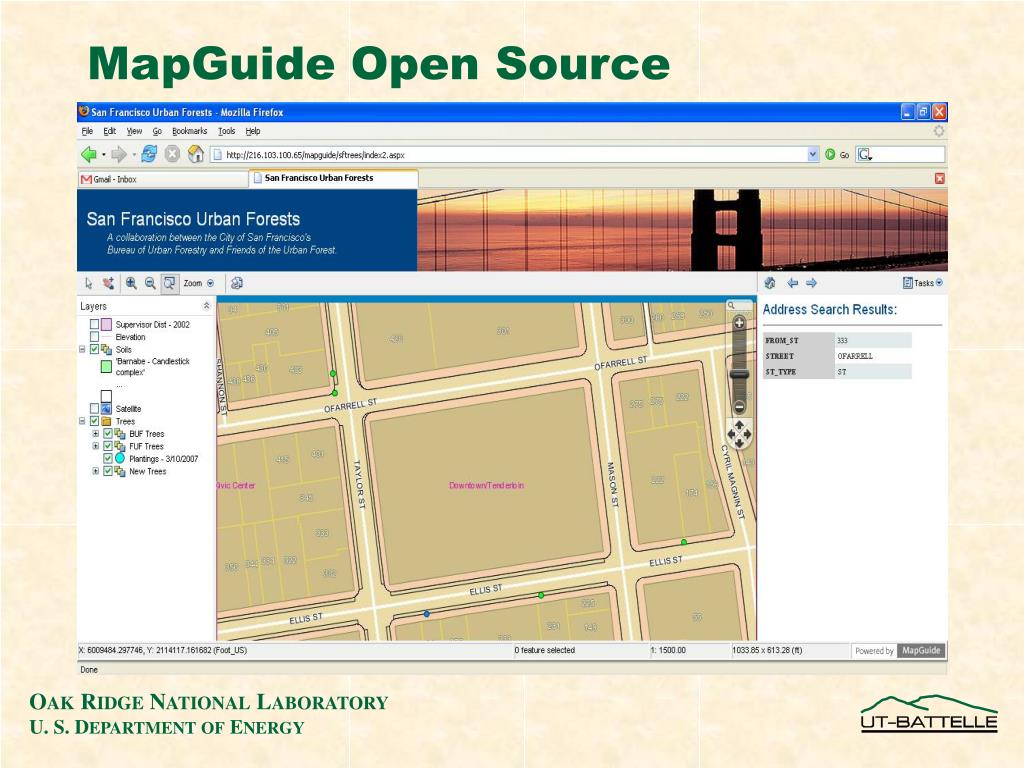Enable the Satellite layer checkbox
The width and height of the screenshot is (1024, 768).
pos(94,408)
